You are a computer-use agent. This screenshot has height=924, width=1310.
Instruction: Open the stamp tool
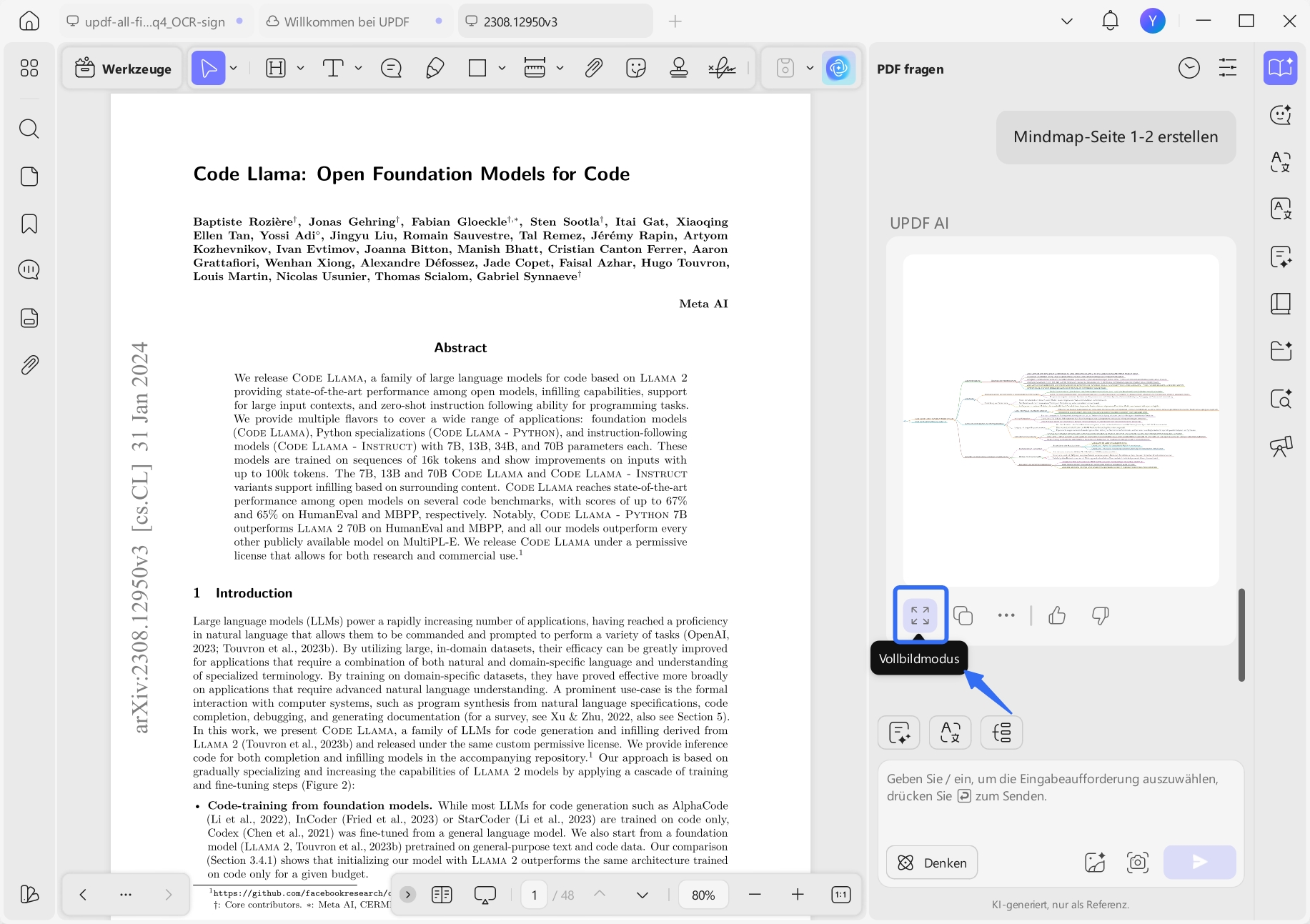[x=679, y=69]
